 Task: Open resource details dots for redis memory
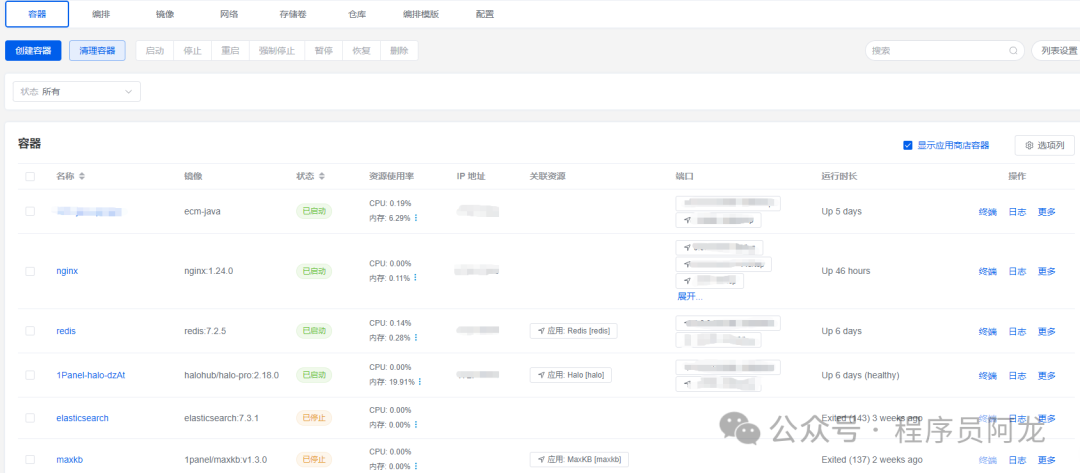click(416, 338)
